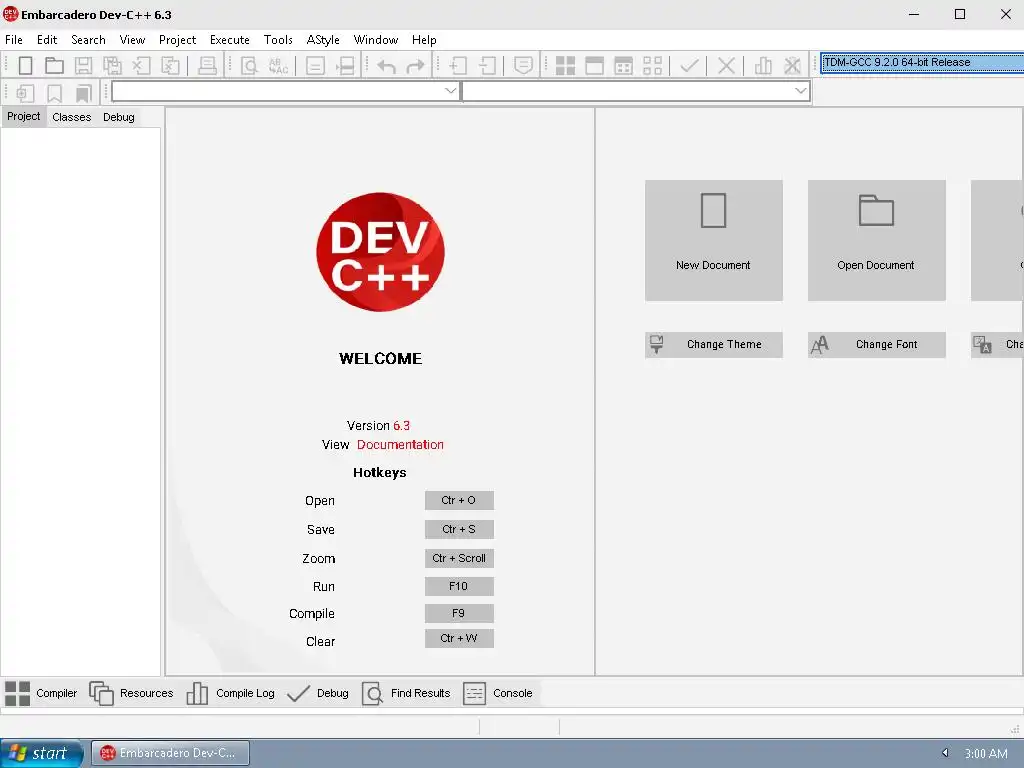This screenshot has height=768, width=1024.
Task: Click the Close file toolbar icon
Action: point(141,65)
